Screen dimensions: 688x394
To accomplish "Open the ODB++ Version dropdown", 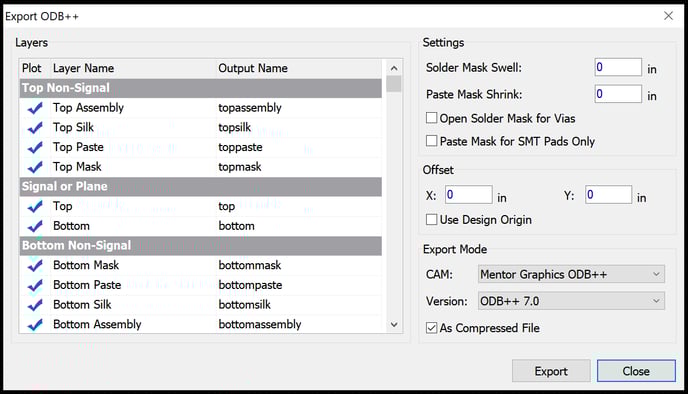I will coord(571,301).
